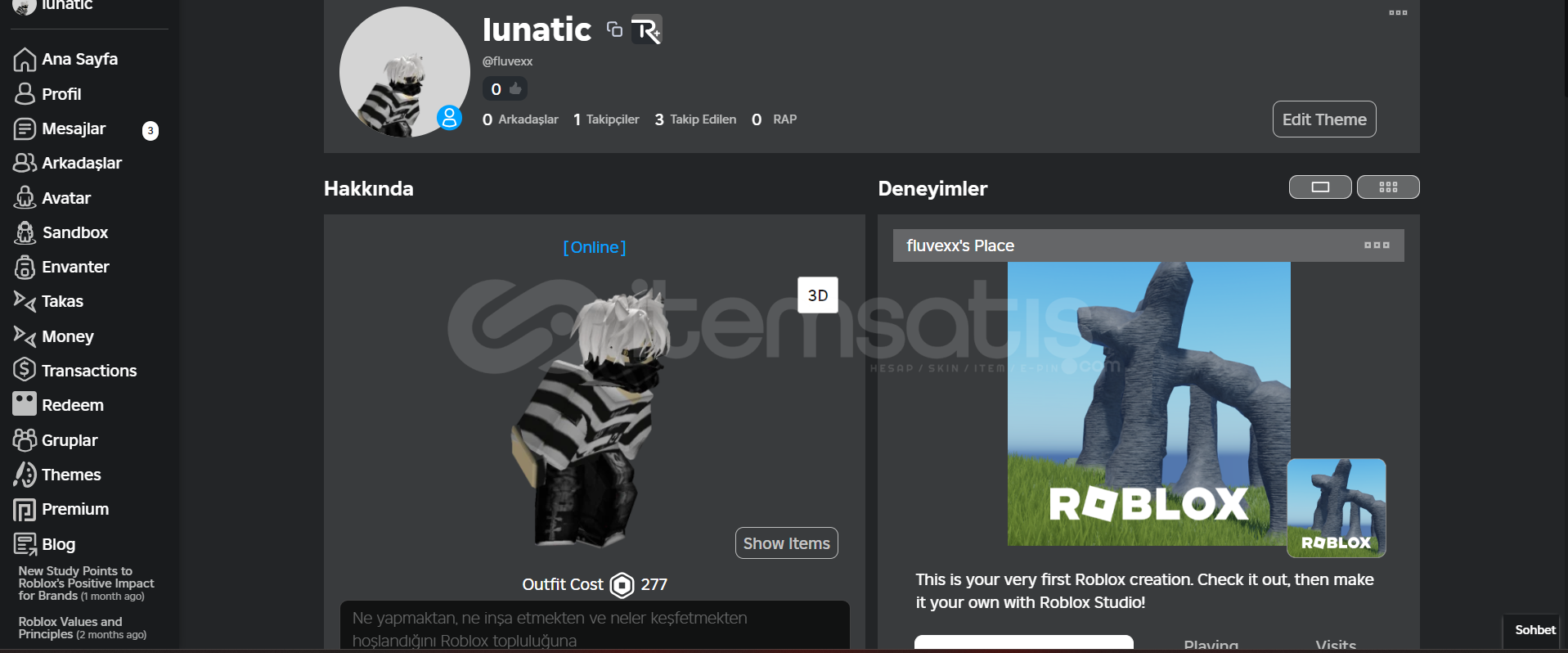The image size is (1568, 653).
Task: Switch experiences to slideshow view
Action: (1320, 187)
